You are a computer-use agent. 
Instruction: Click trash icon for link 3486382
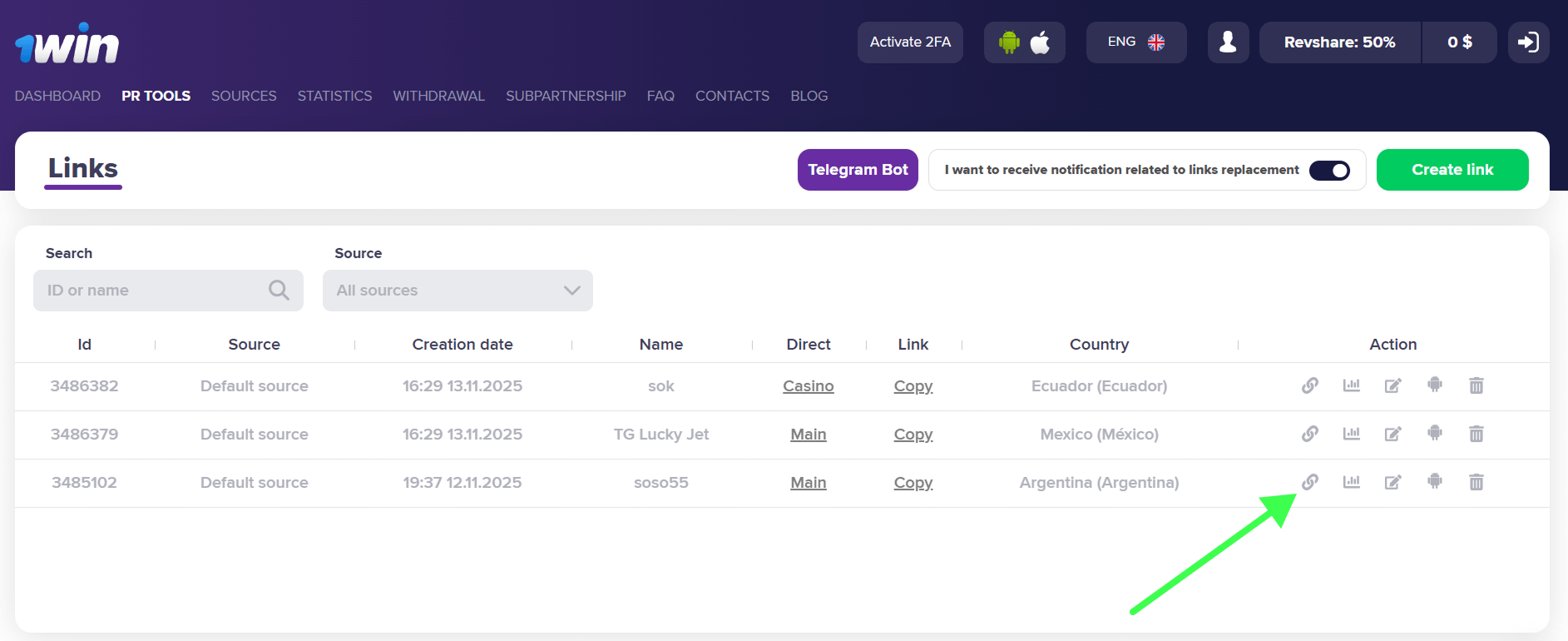coord(1476,385)
